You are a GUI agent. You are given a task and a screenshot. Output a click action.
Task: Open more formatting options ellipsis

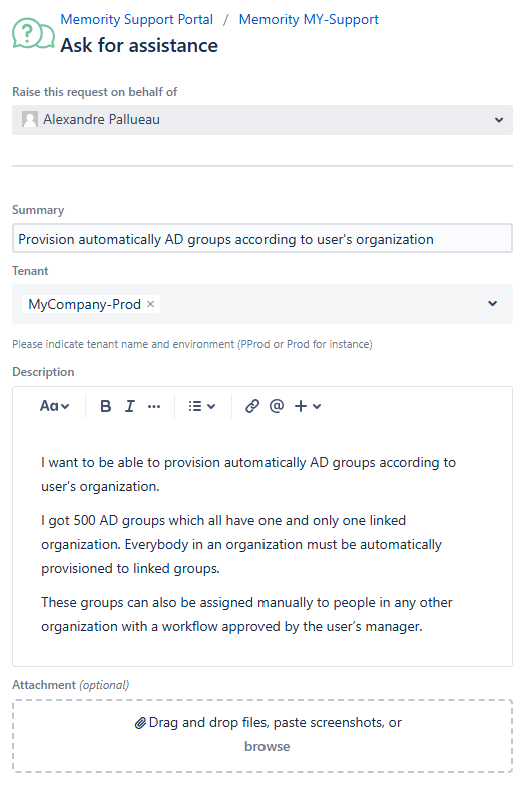pos(154,407)
